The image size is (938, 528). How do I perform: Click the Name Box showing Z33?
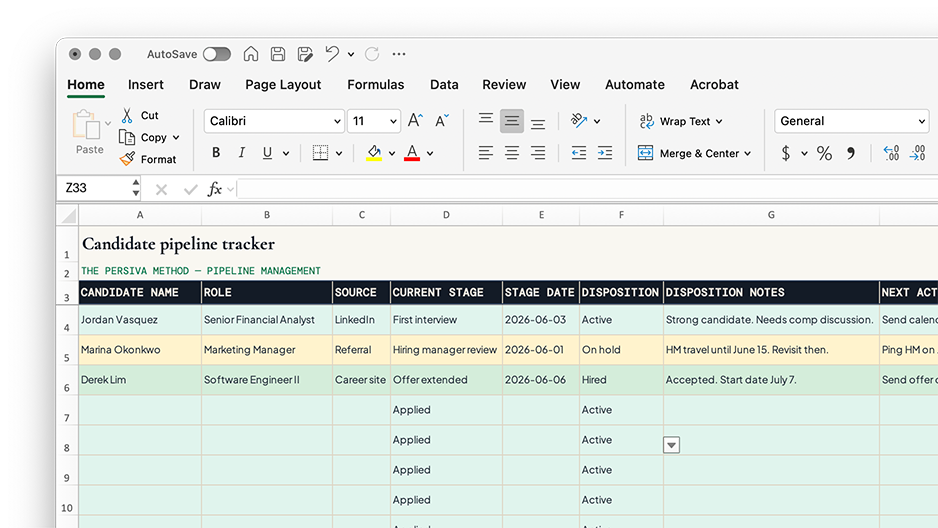[96, 188]
